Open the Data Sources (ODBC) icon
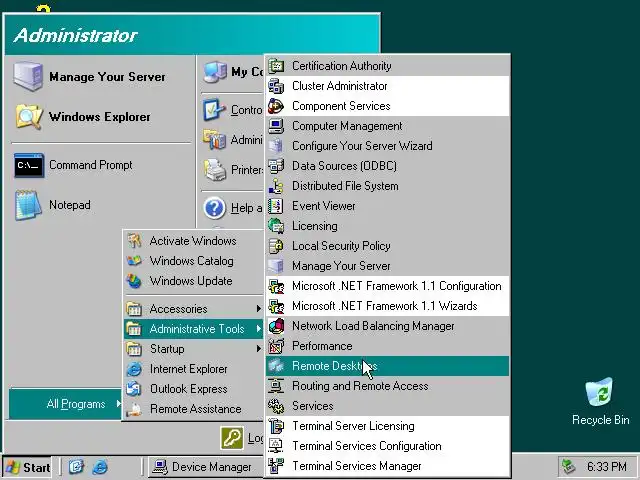This screenshot has height=480, width=640. [x=276, y=166]
